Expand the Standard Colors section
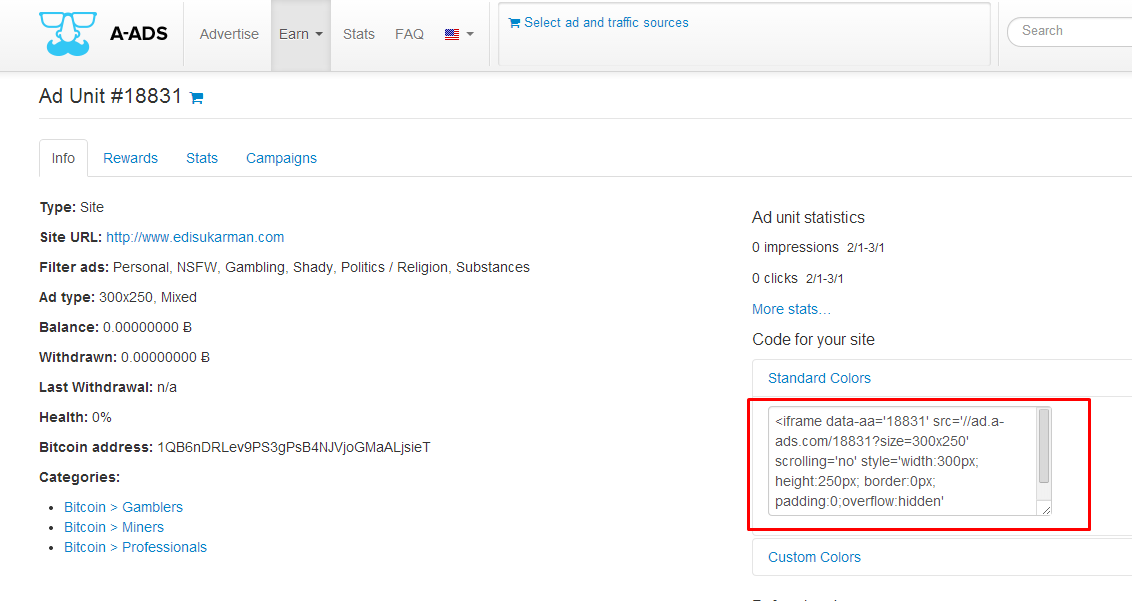The height and width of the screenshot is (601, 1132). 819,378
